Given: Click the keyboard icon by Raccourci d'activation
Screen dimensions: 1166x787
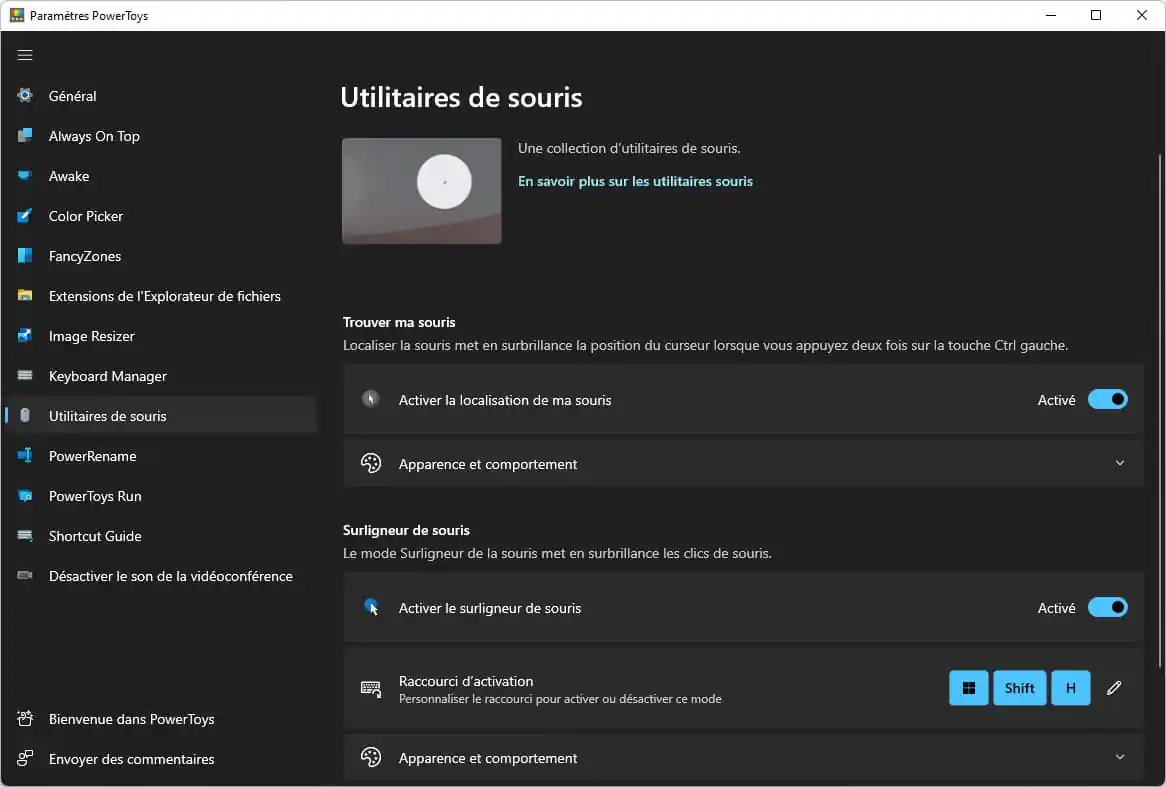Looking at the screenshot, I should pos(371,689).
